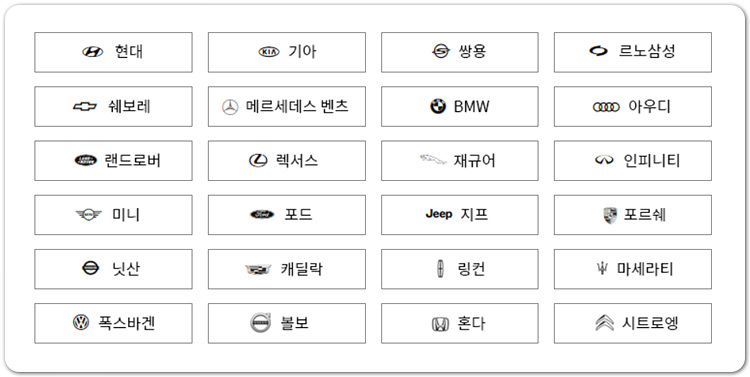Choose the 인피니티 brand button
Screen dimensions: 750x377
(x=633, y=160)
